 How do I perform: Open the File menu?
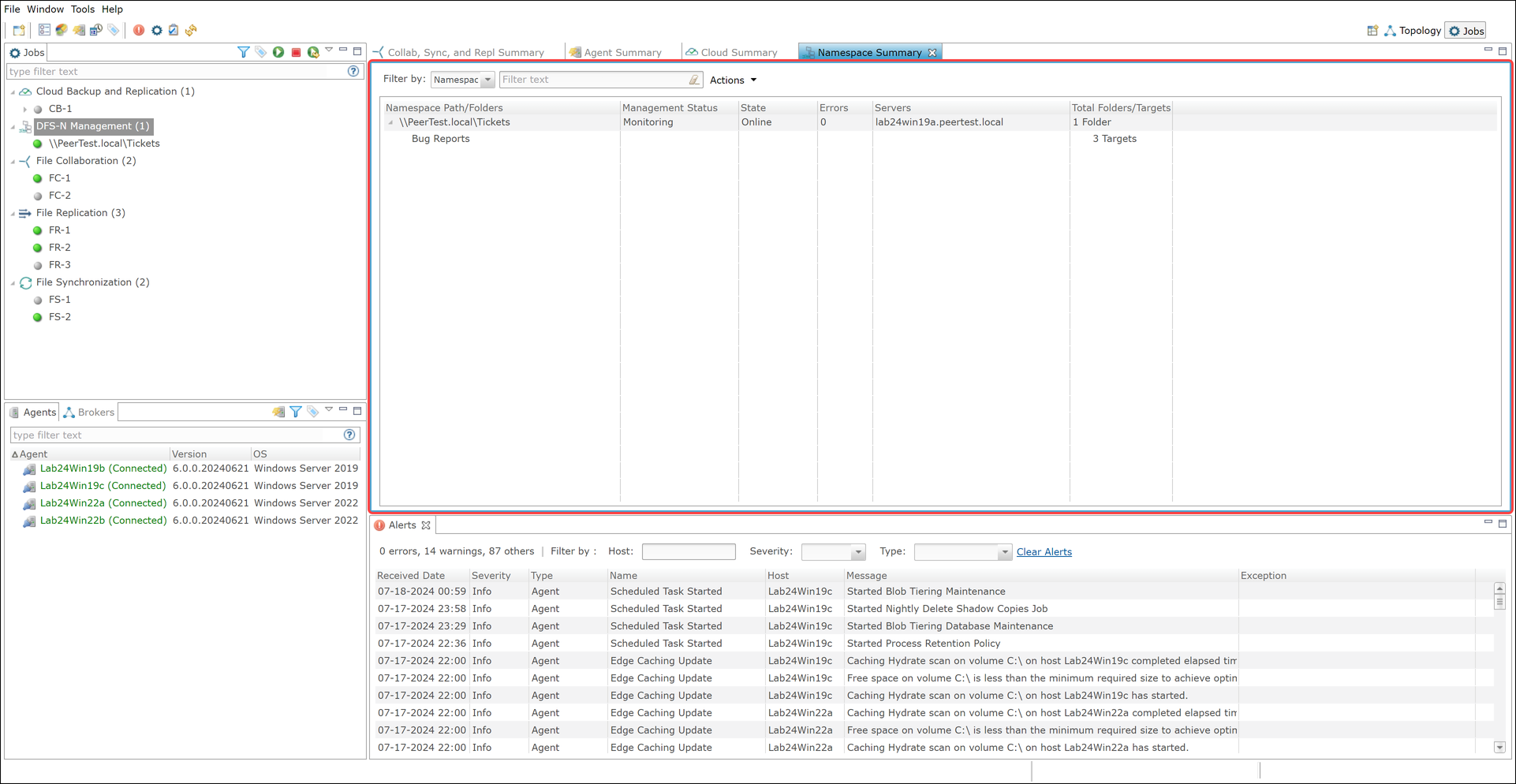[12, 9]
